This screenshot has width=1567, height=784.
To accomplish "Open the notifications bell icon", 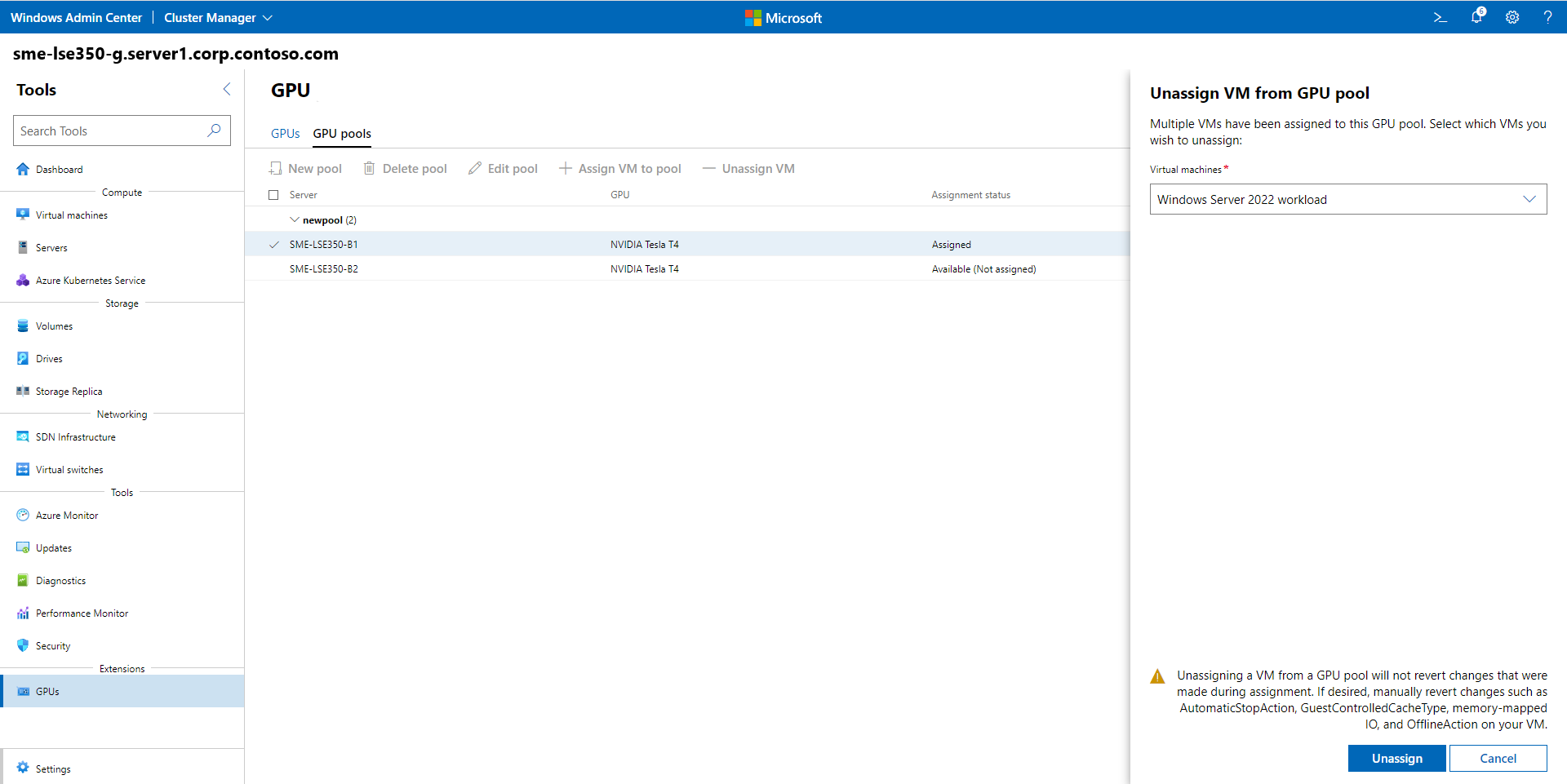I will 1476,17.
